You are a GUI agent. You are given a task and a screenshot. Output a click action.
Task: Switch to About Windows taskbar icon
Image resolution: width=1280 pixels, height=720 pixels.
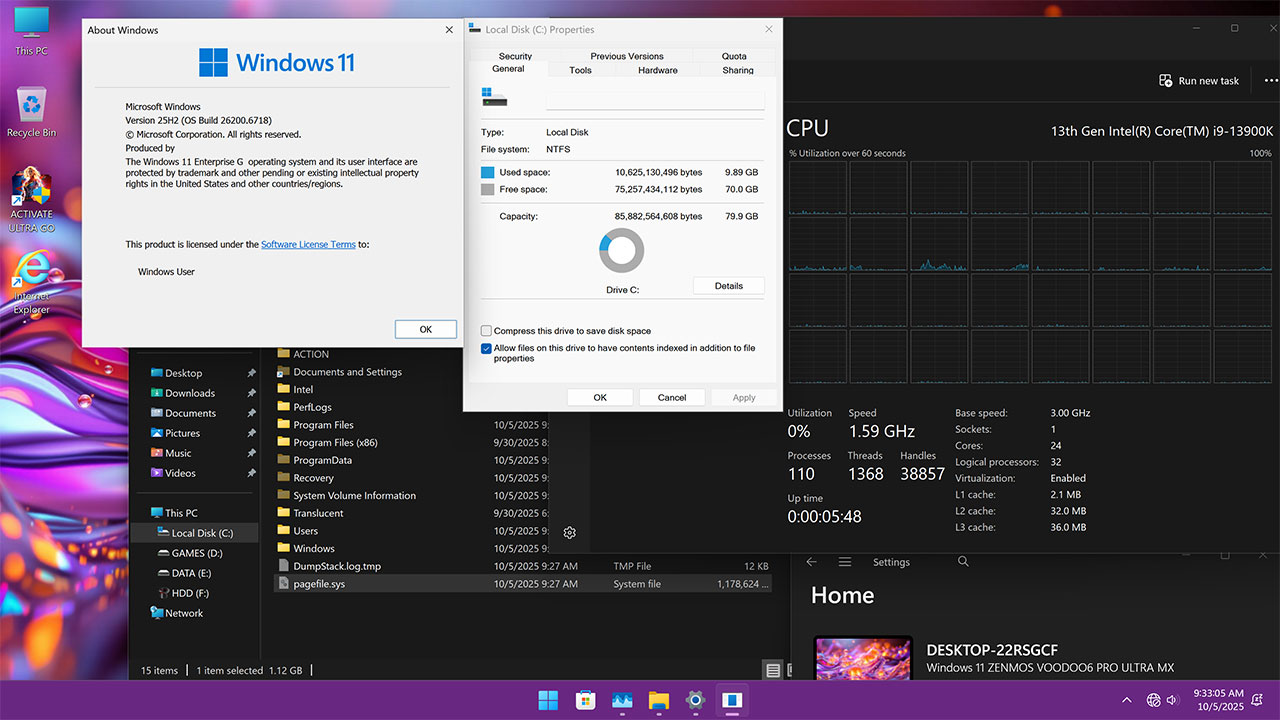(732, 700)
